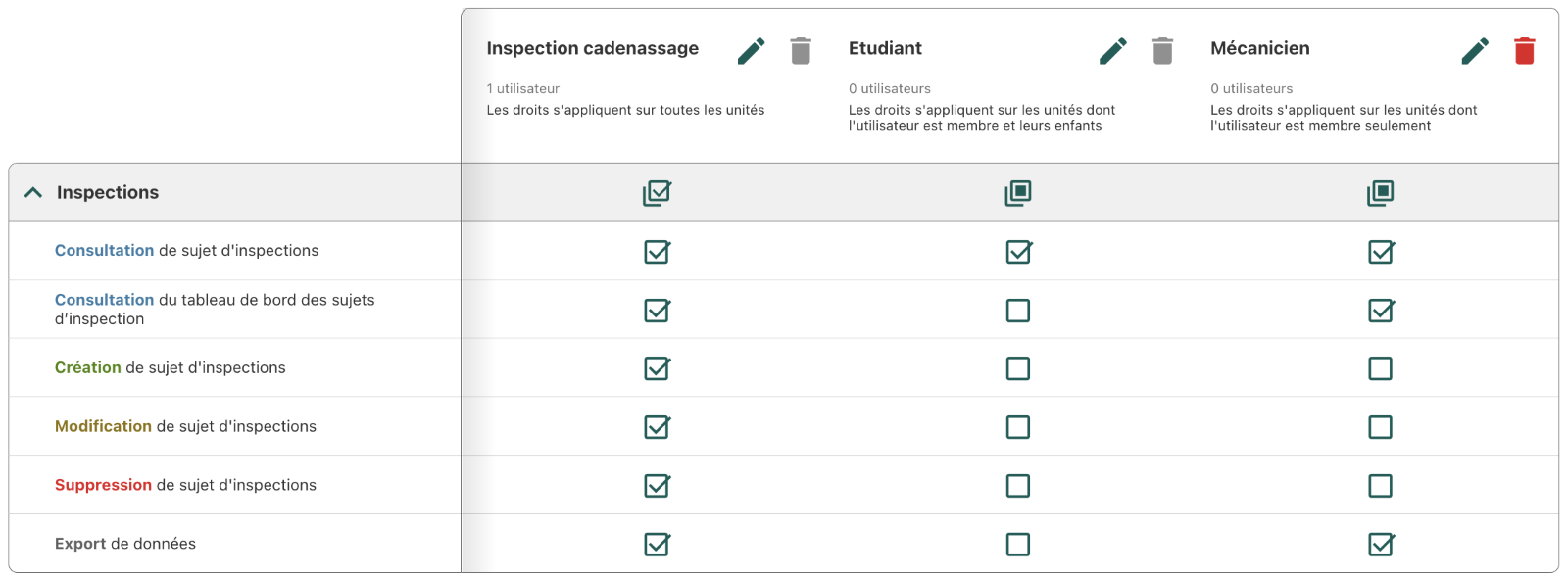Image resolution: width=1568 pixels, height=578 pixels.
Task: Enable tableau de bord consultation for Etudiant
Action: coord(1018,311)
